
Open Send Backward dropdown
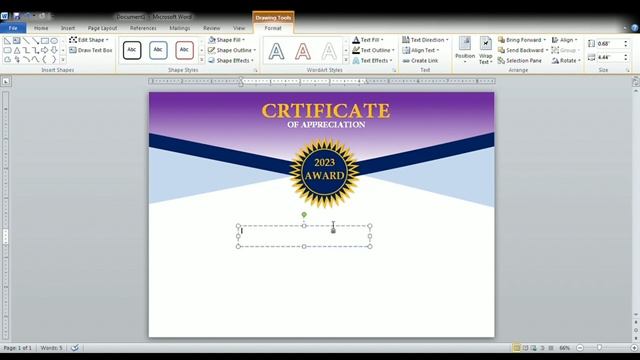(x=523, y=50)
